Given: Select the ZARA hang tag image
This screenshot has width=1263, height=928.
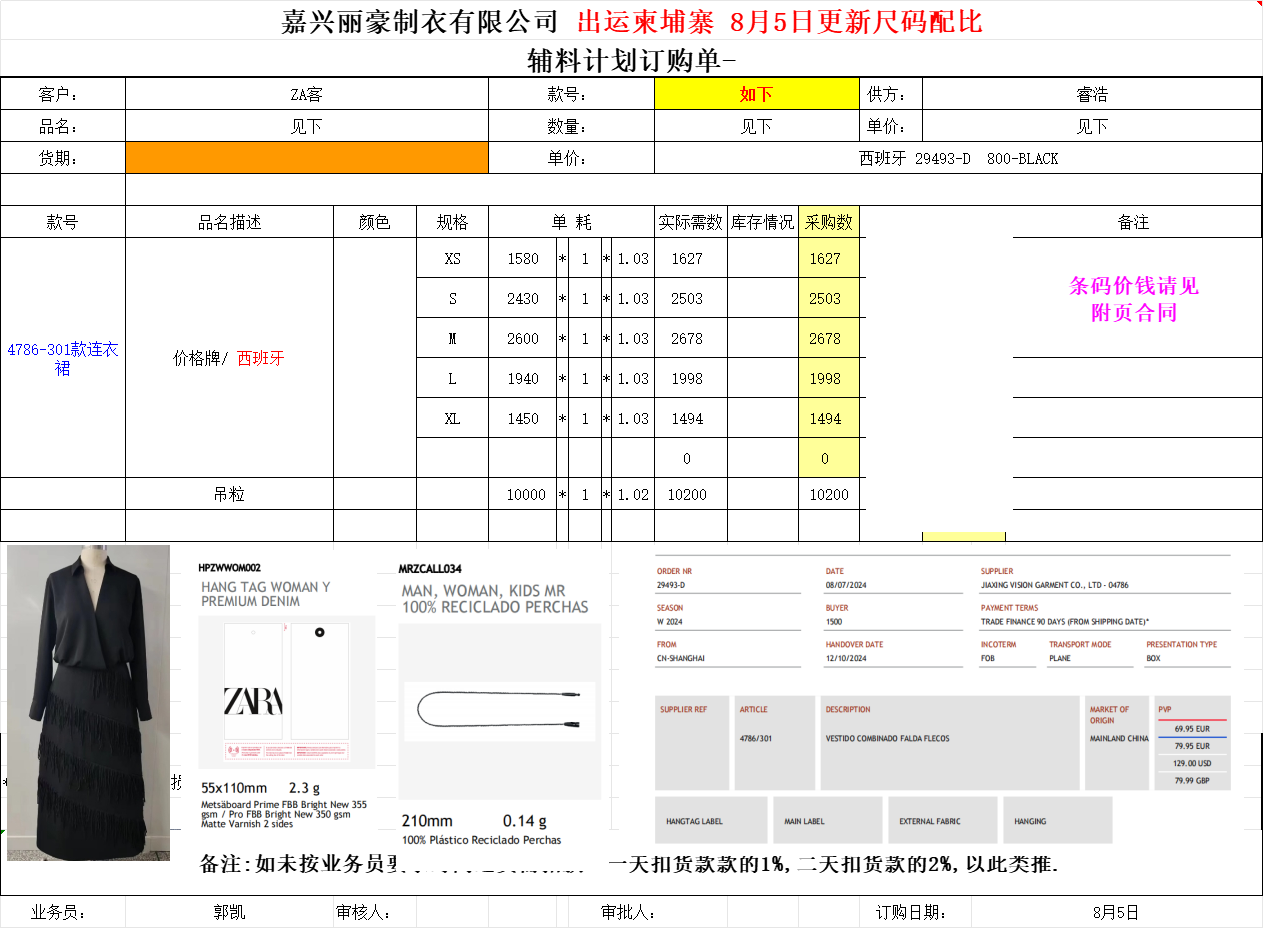Looking at the screenshot, I should pyautogui.click(x=286, y=690).
